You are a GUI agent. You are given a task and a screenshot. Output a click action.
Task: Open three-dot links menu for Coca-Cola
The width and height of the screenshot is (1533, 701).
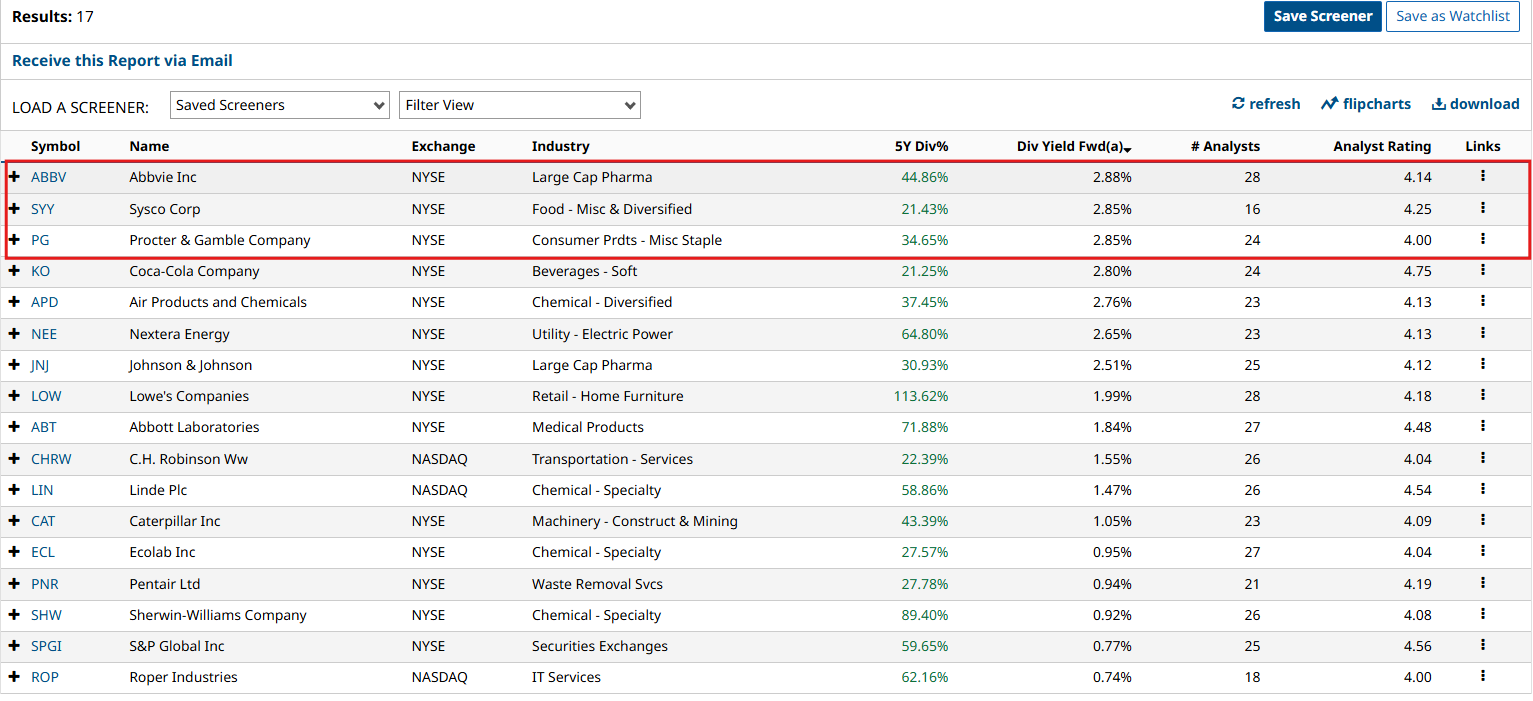point(1482,270)
